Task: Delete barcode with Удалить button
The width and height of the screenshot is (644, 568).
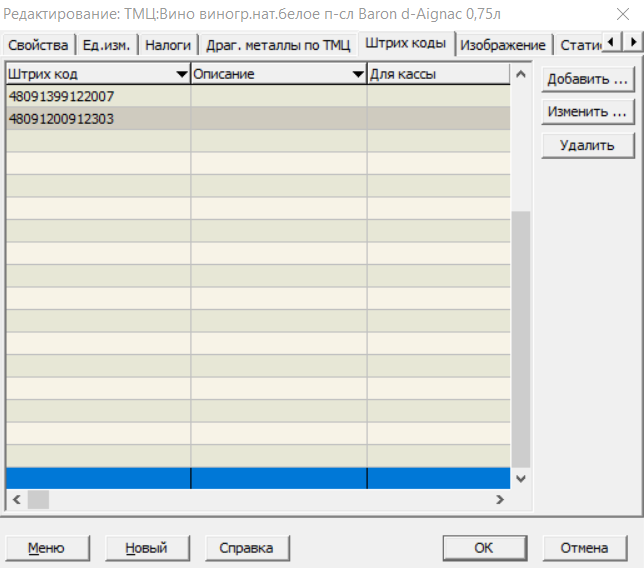Action: [587, 145]
